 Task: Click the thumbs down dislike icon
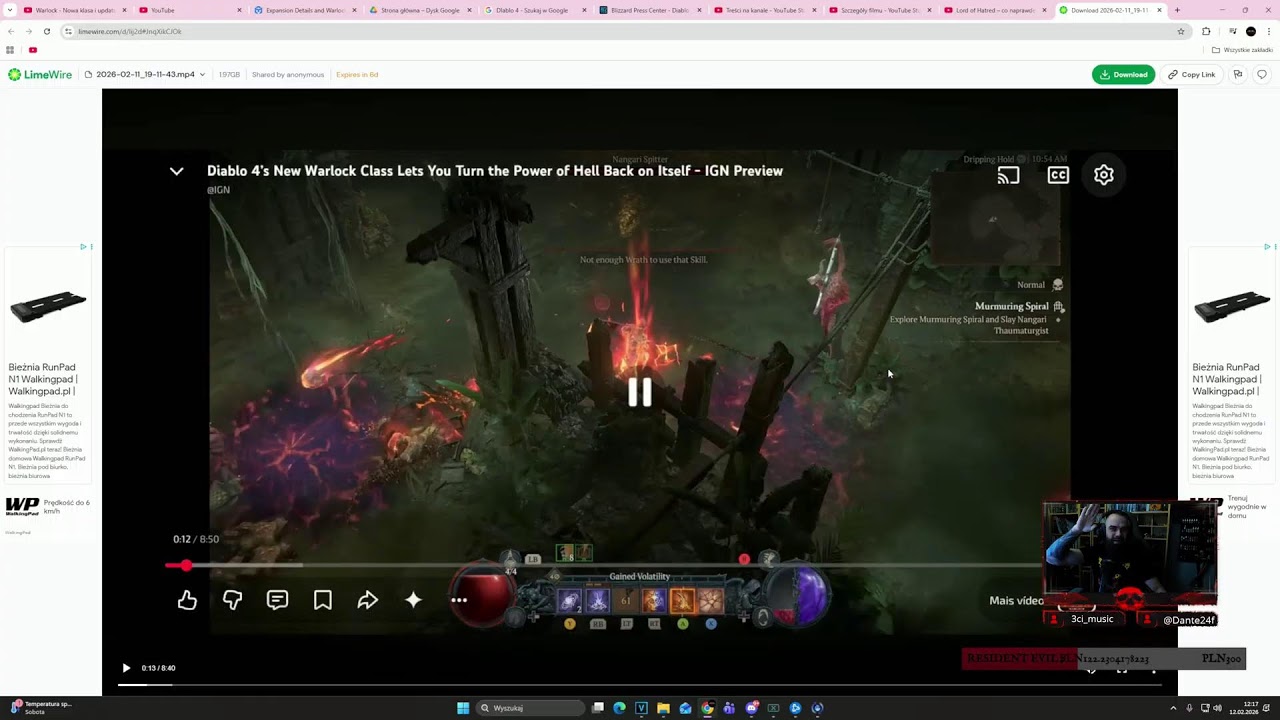point(232,600)
